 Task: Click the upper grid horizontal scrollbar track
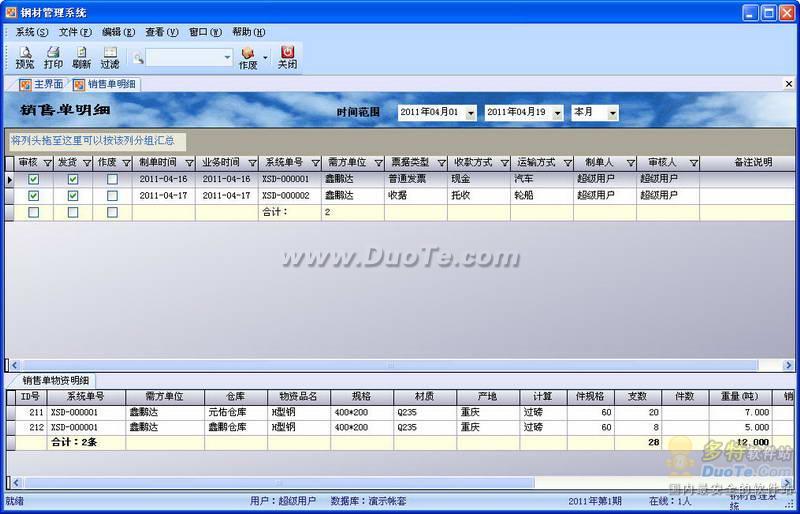(770, 365)
